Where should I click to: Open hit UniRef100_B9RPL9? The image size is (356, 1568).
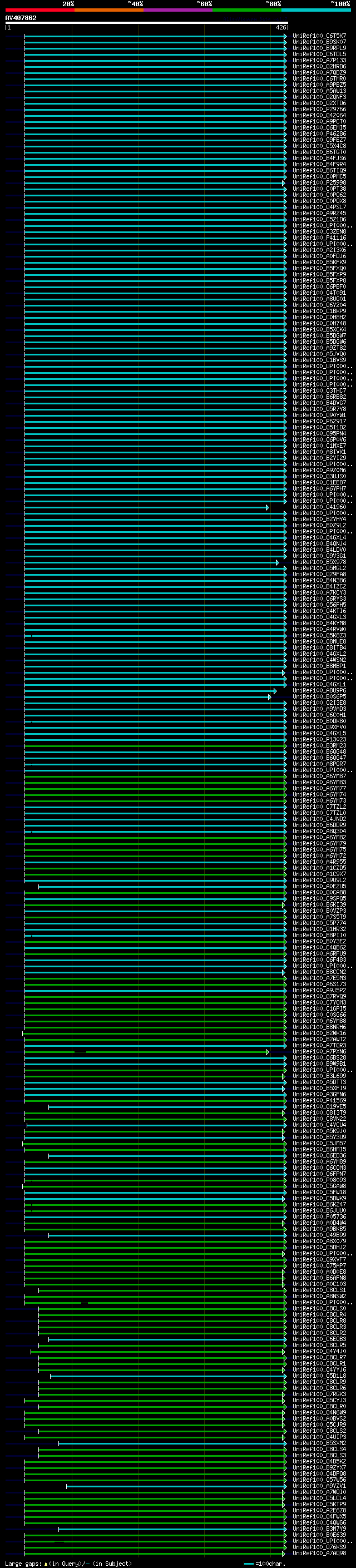[319, 48]
